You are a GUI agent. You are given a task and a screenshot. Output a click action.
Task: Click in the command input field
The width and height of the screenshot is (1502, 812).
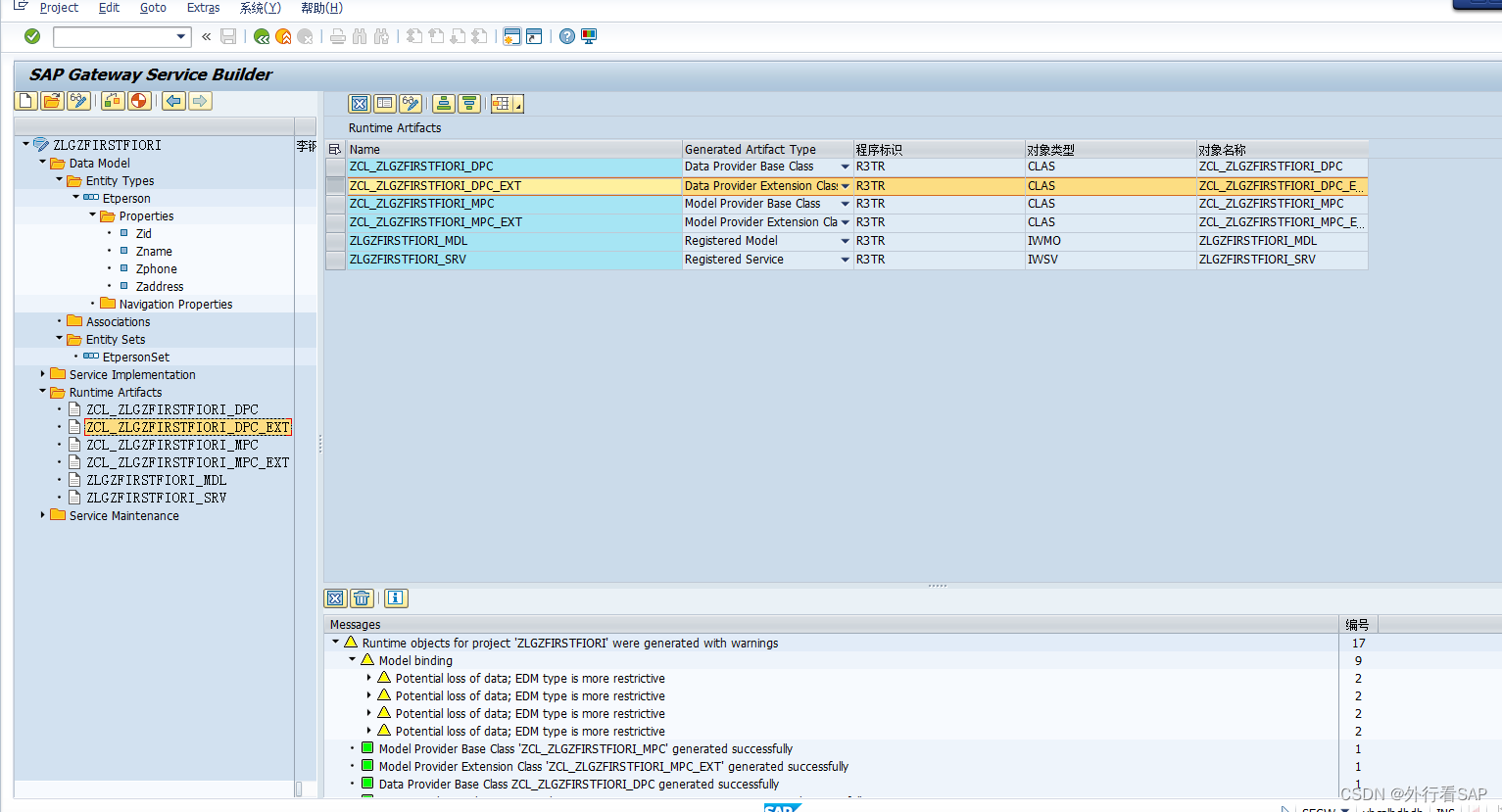114,37
